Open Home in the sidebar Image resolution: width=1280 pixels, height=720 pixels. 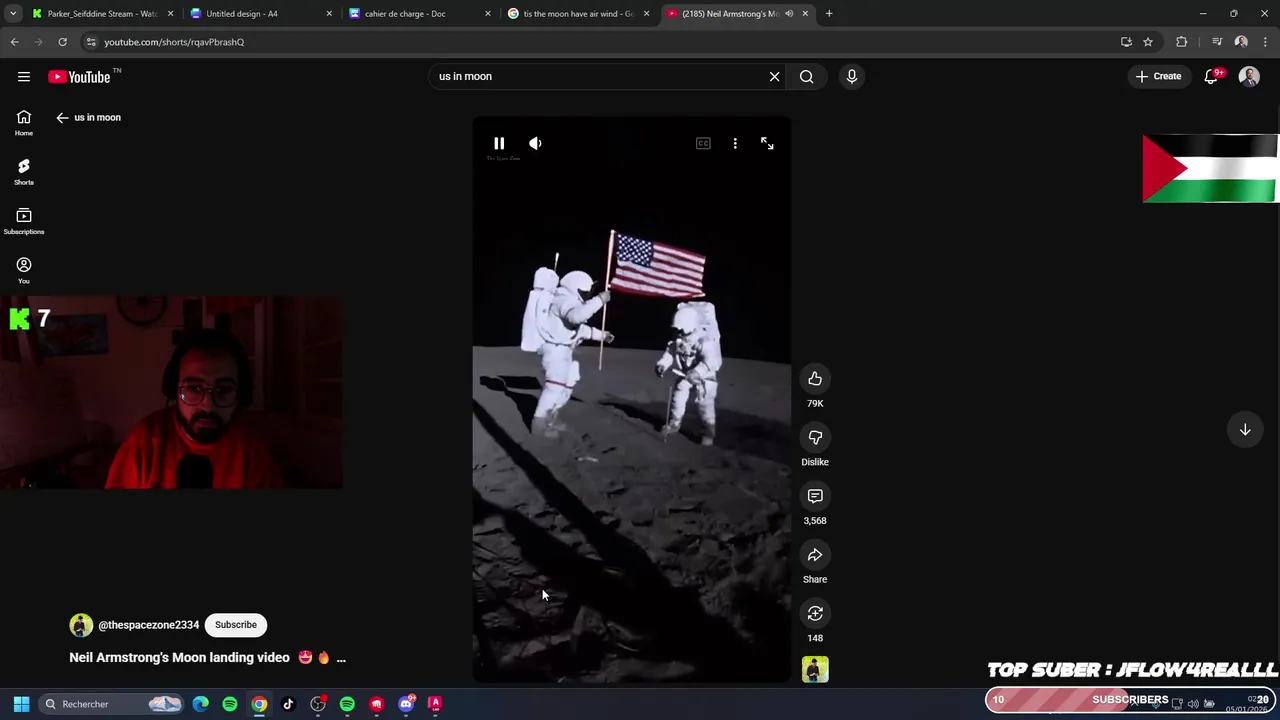[24, 123]
